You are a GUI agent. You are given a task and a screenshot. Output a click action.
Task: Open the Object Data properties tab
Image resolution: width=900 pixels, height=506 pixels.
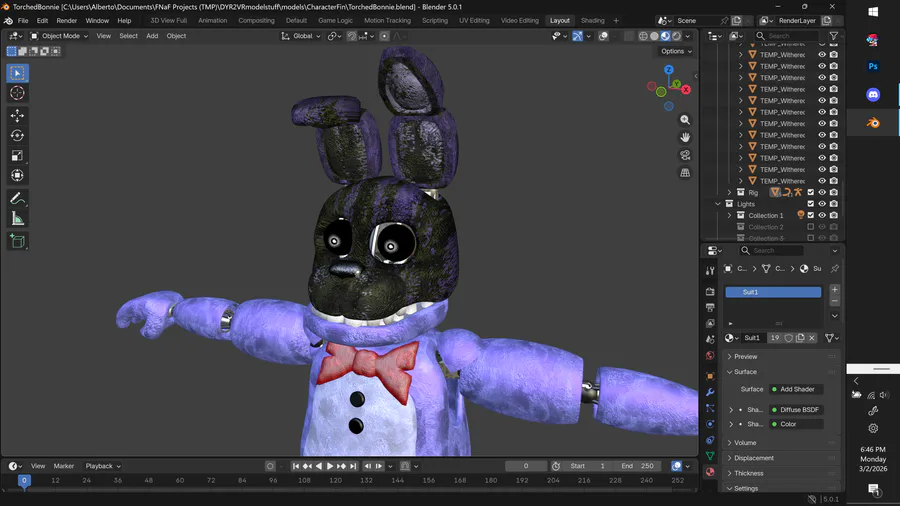click(710, 456)
